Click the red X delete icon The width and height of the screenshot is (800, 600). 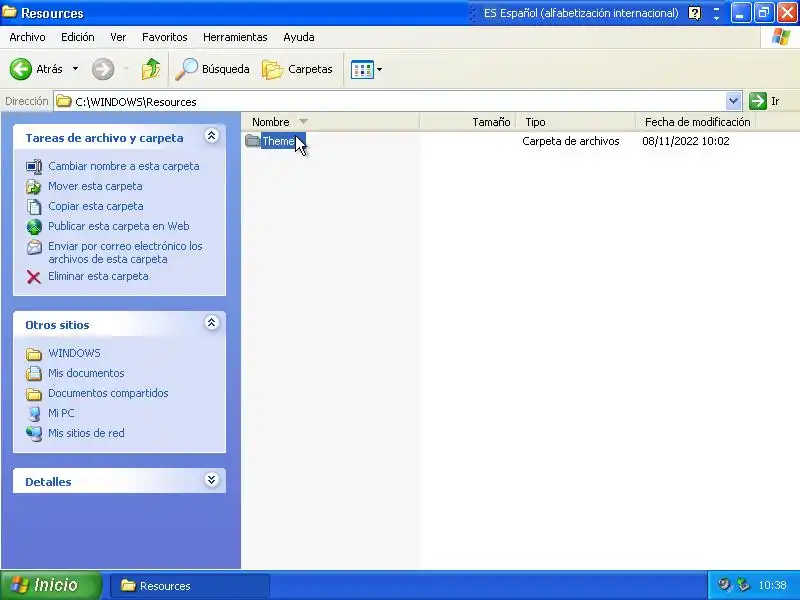tap(34, 277)
